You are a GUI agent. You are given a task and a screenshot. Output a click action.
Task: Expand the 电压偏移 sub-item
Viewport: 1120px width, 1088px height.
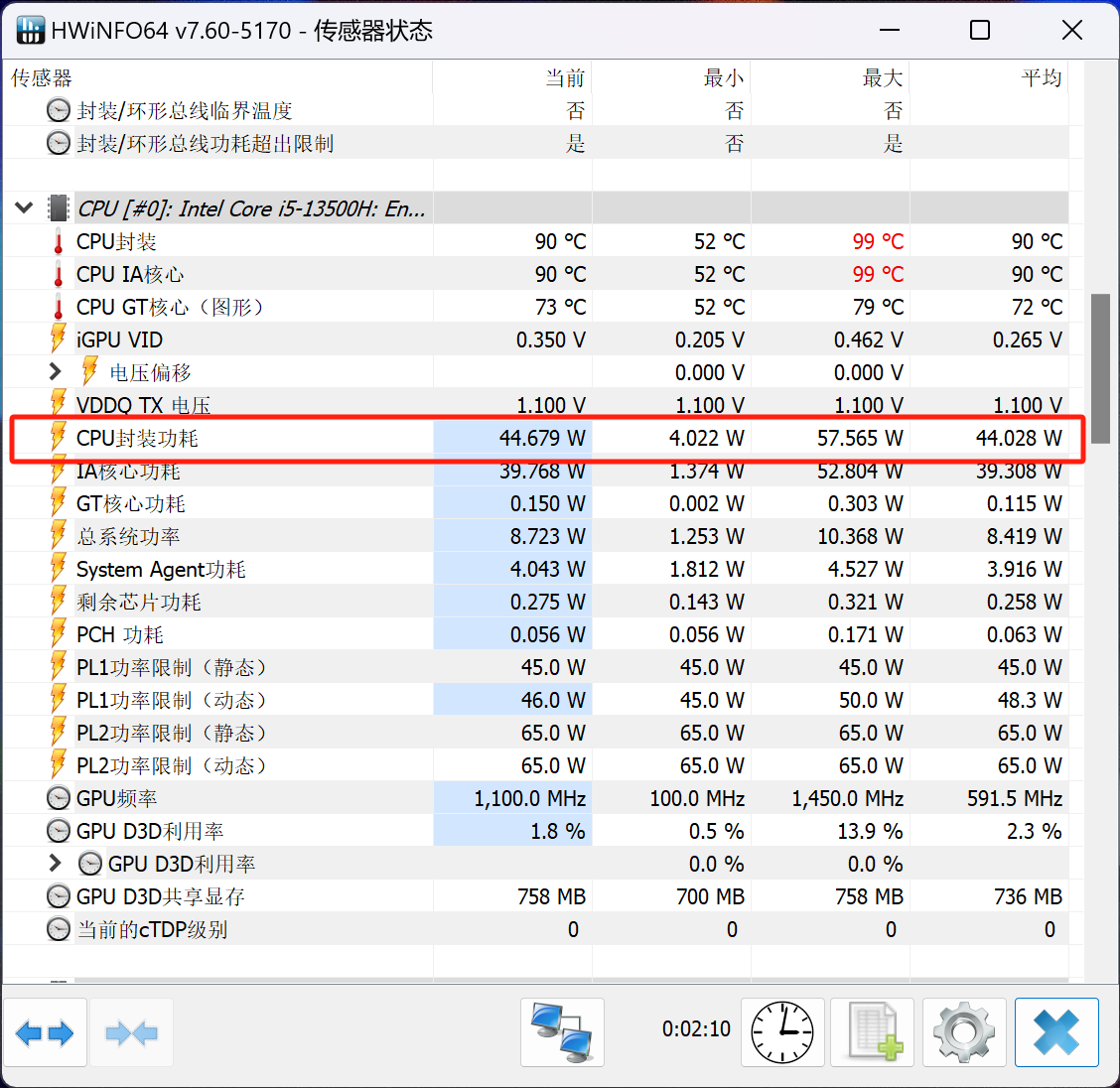(x=56, y=372)
